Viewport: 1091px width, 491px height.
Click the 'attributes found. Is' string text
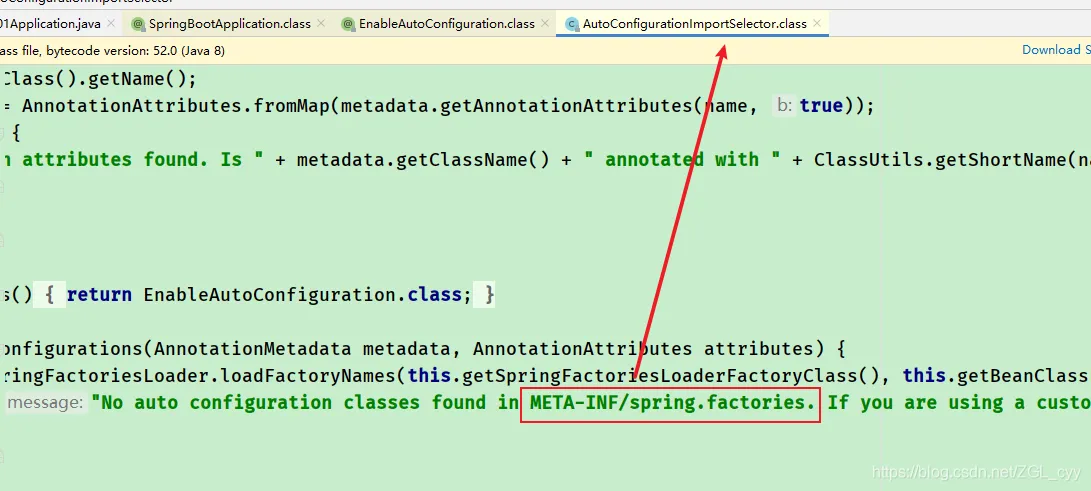[132, 160]
